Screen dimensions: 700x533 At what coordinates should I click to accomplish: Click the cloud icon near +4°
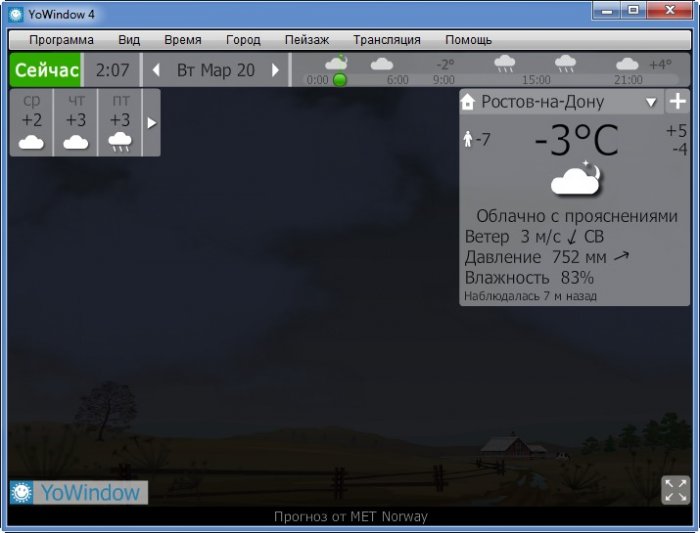pyautogui.click(x=627, y=64)
